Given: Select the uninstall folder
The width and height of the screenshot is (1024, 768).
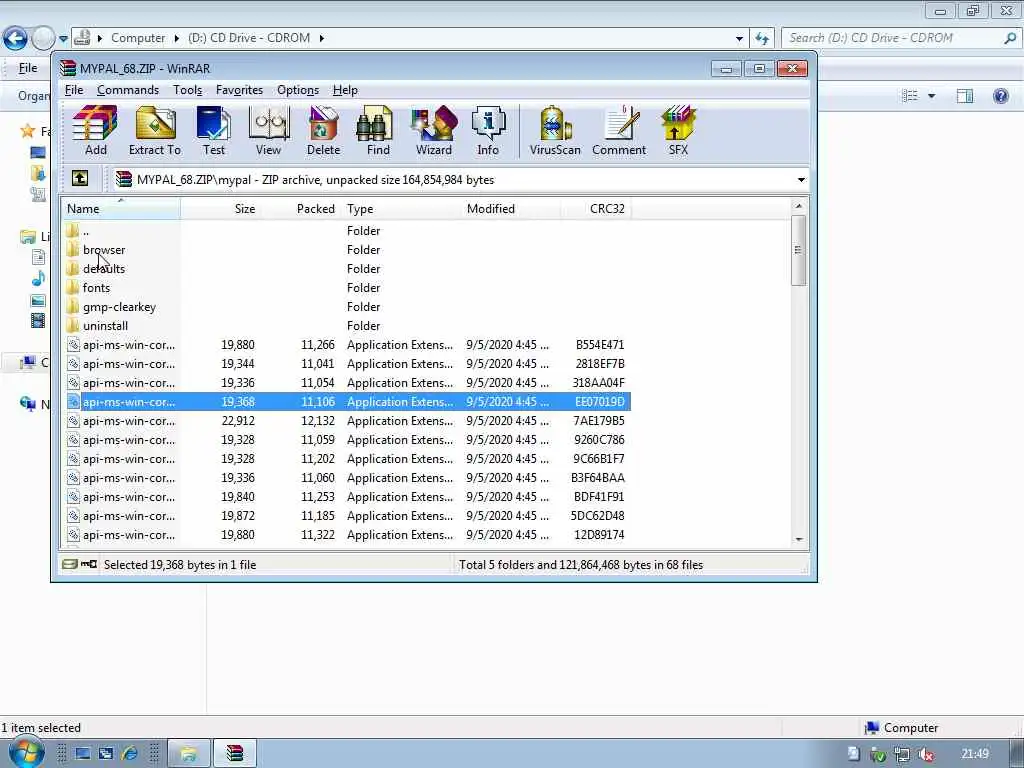Looking at the screenshot, I should (x=105, y=325).
